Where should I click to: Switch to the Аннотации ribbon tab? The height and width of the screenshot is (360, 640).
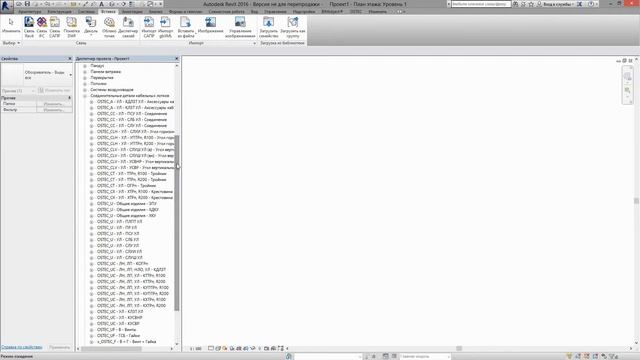coord(132,12)
